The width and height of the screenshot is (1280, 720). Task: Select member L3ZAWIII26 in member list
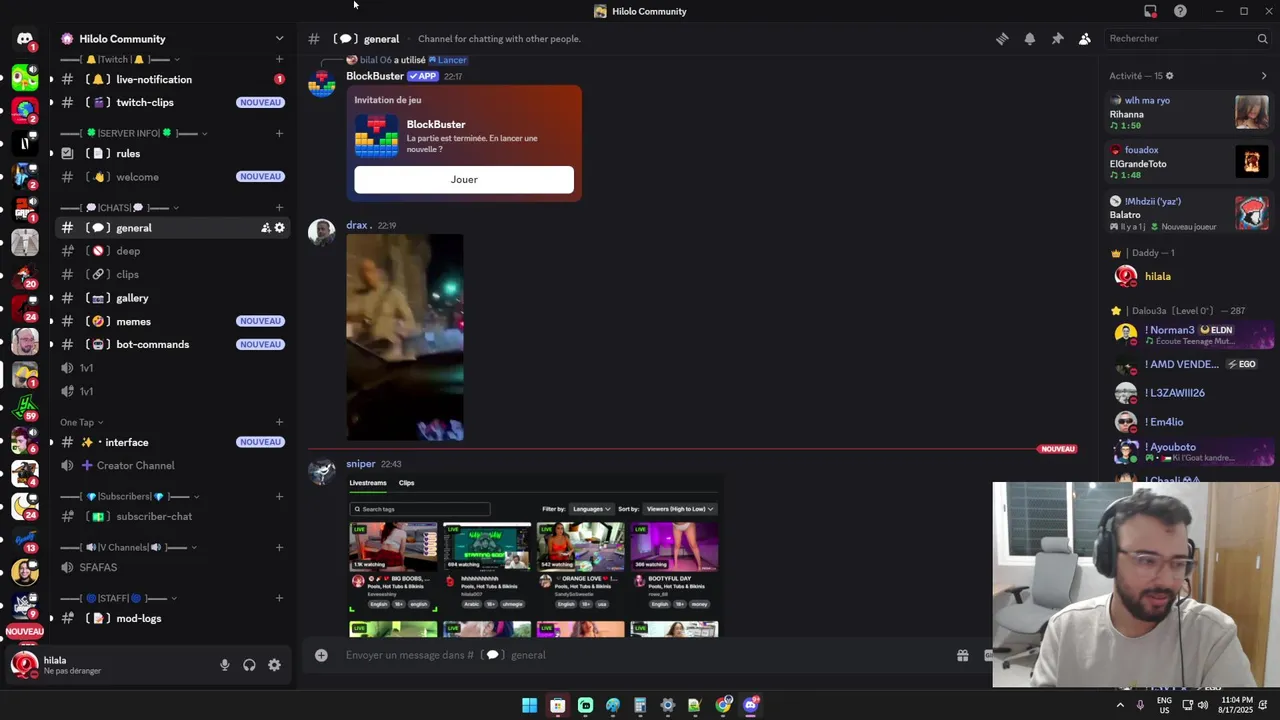(x=1188, y=393)
